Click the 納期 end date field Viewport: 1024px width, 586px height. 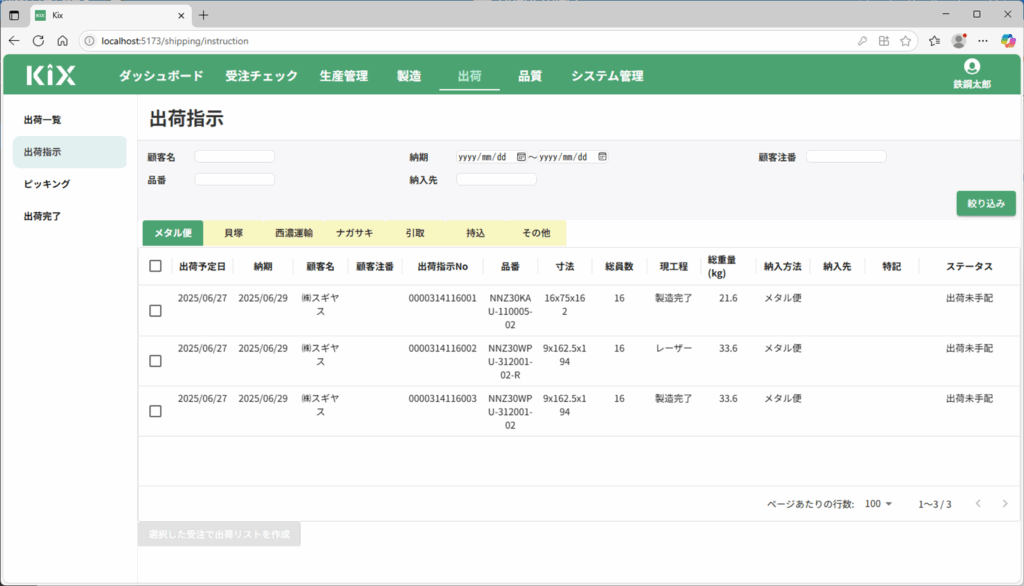(573, 157)
